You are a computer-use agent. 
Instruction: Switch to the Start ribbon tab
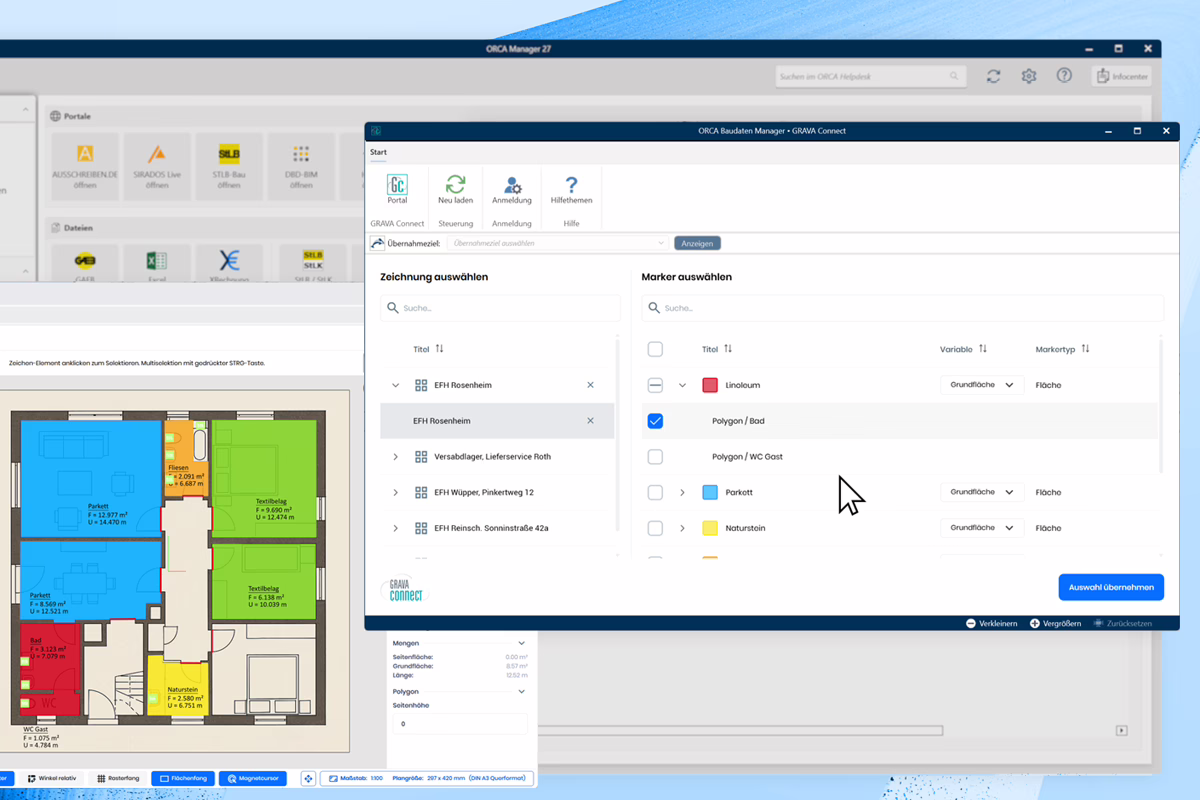click(378, 153)
